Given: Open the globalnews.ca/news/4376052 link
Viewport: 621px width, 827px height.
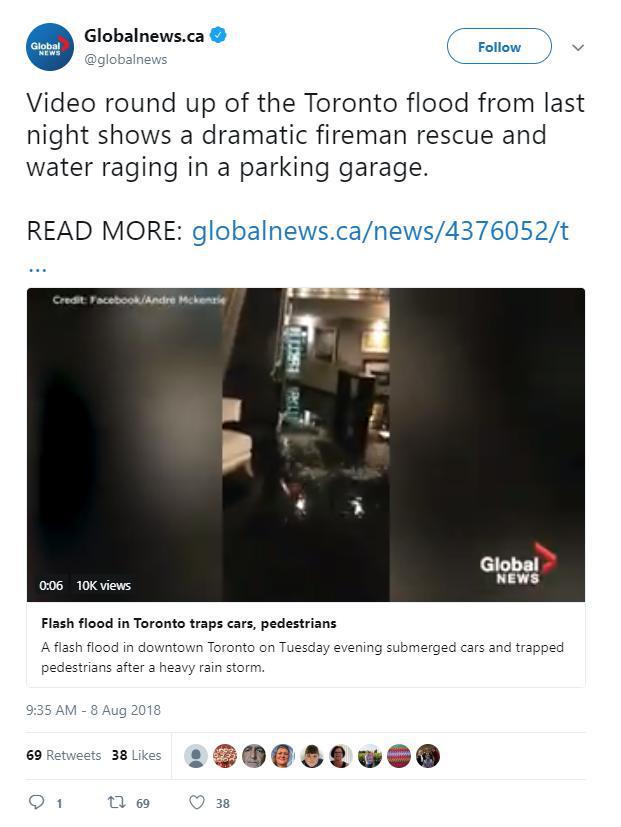Looking at the screenshot, I should click(380, 231).
